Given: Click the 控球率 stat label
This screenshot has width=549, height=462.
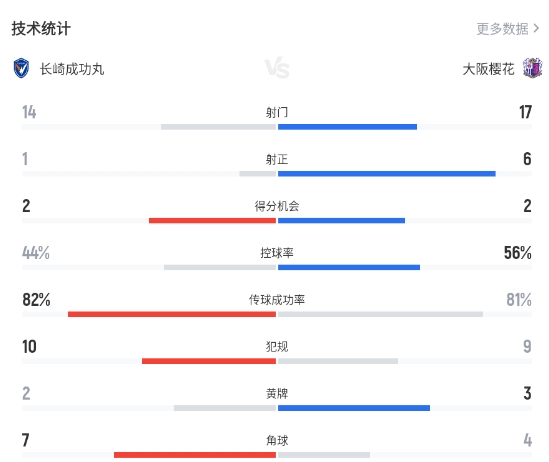Looking at the screenshot, I should (277, 253).
